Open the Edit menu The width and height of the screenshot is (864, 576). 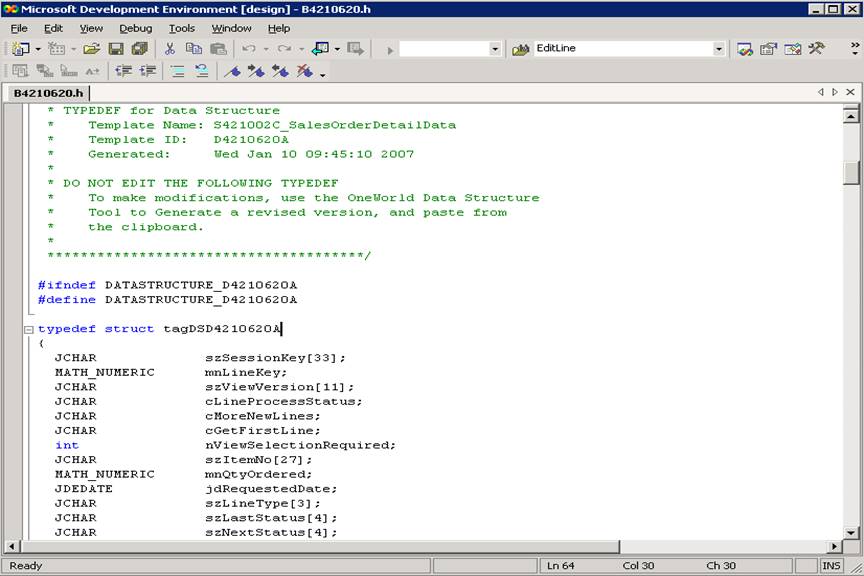click(53, 28)
